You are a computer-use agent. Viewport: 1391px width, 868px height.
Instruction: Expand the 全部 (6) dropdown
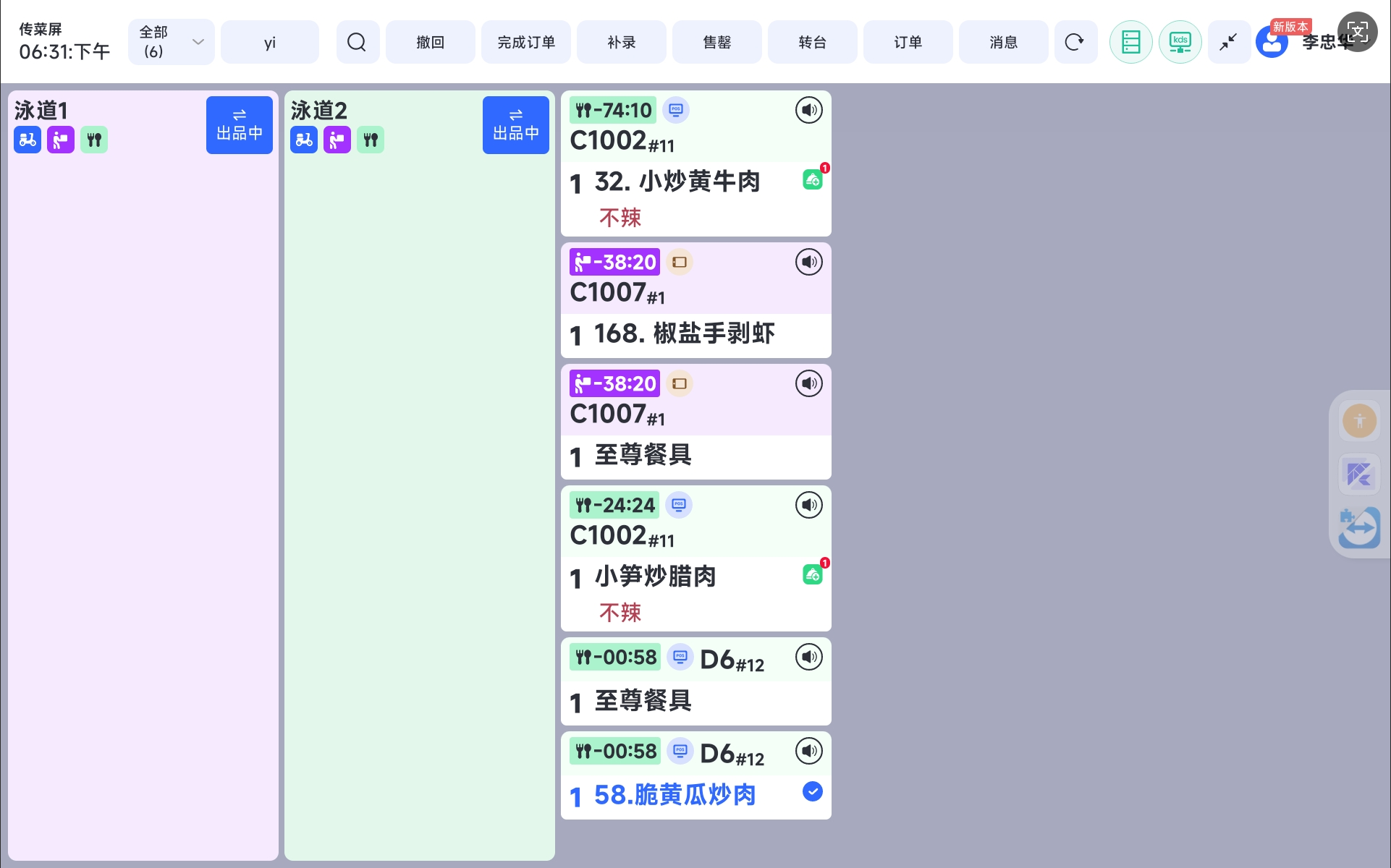(171, 42)
